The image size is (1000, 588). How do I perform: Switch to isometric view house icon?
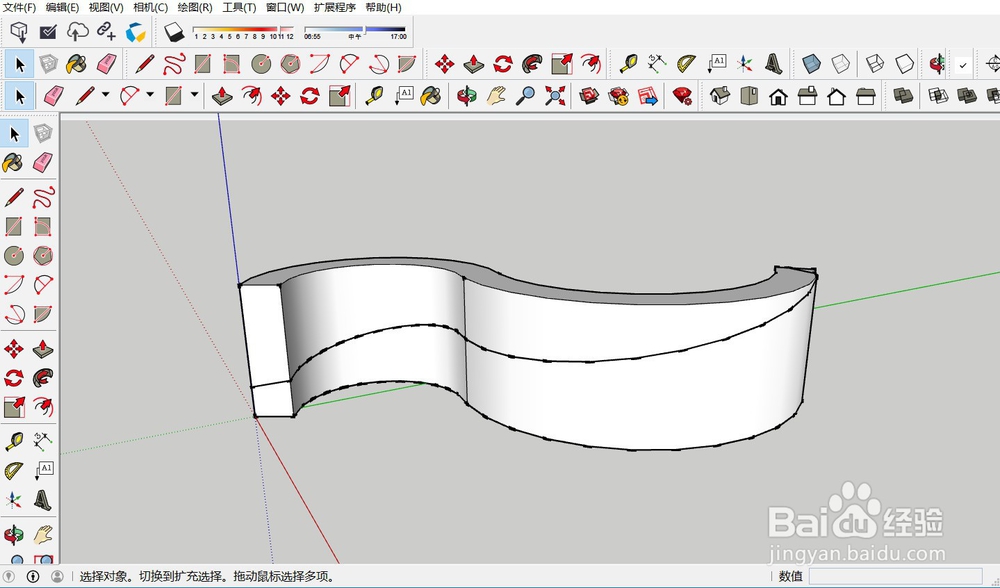pos(719,96)
